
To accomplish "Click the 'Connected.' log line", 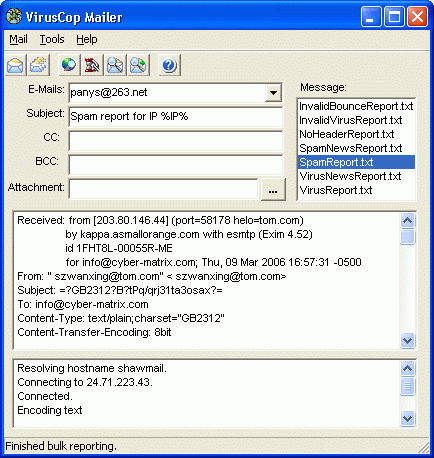I will [45, 396].
